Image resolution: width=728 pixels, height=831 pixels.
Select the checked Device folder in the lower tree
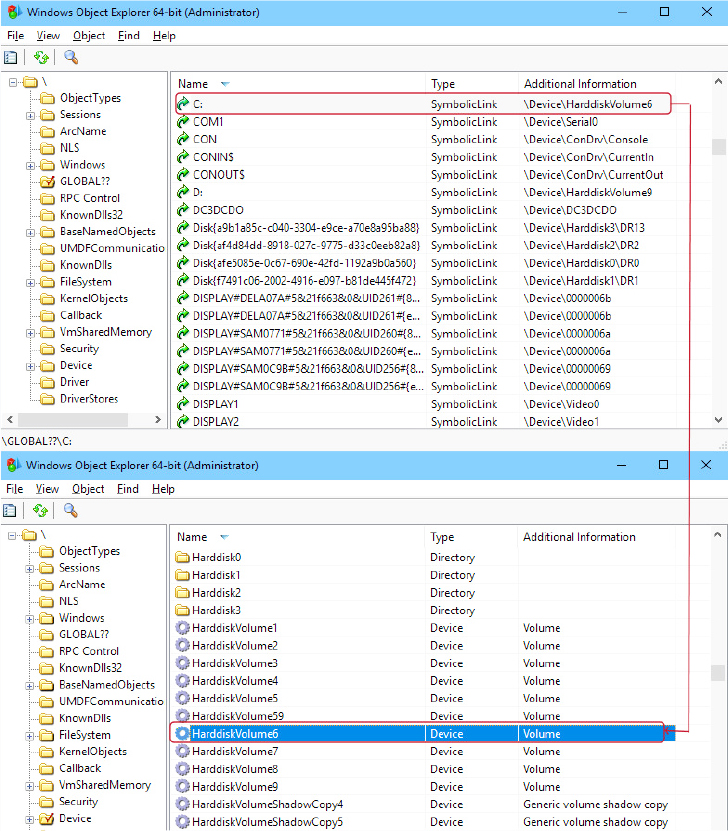(x=47, y=818)
